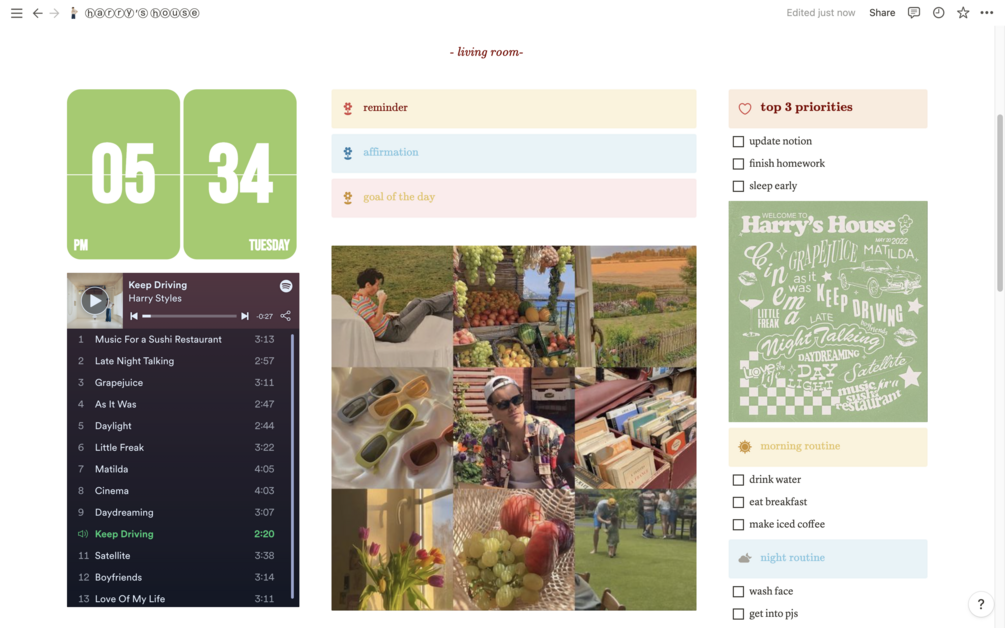Click the 05 hour clock widget

coord(124,174)
